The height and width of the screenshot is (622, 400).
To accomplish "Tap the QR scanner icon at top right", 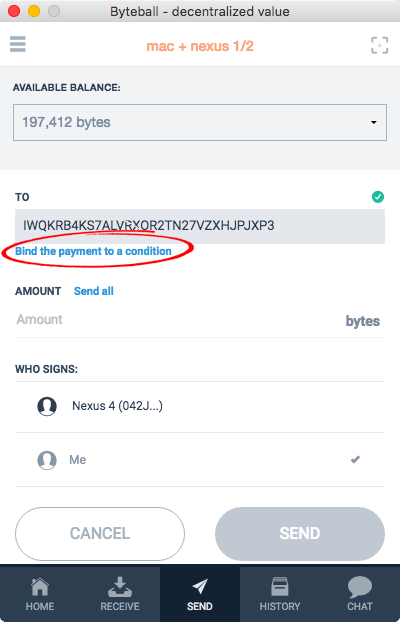I will [x=379, y=46].
